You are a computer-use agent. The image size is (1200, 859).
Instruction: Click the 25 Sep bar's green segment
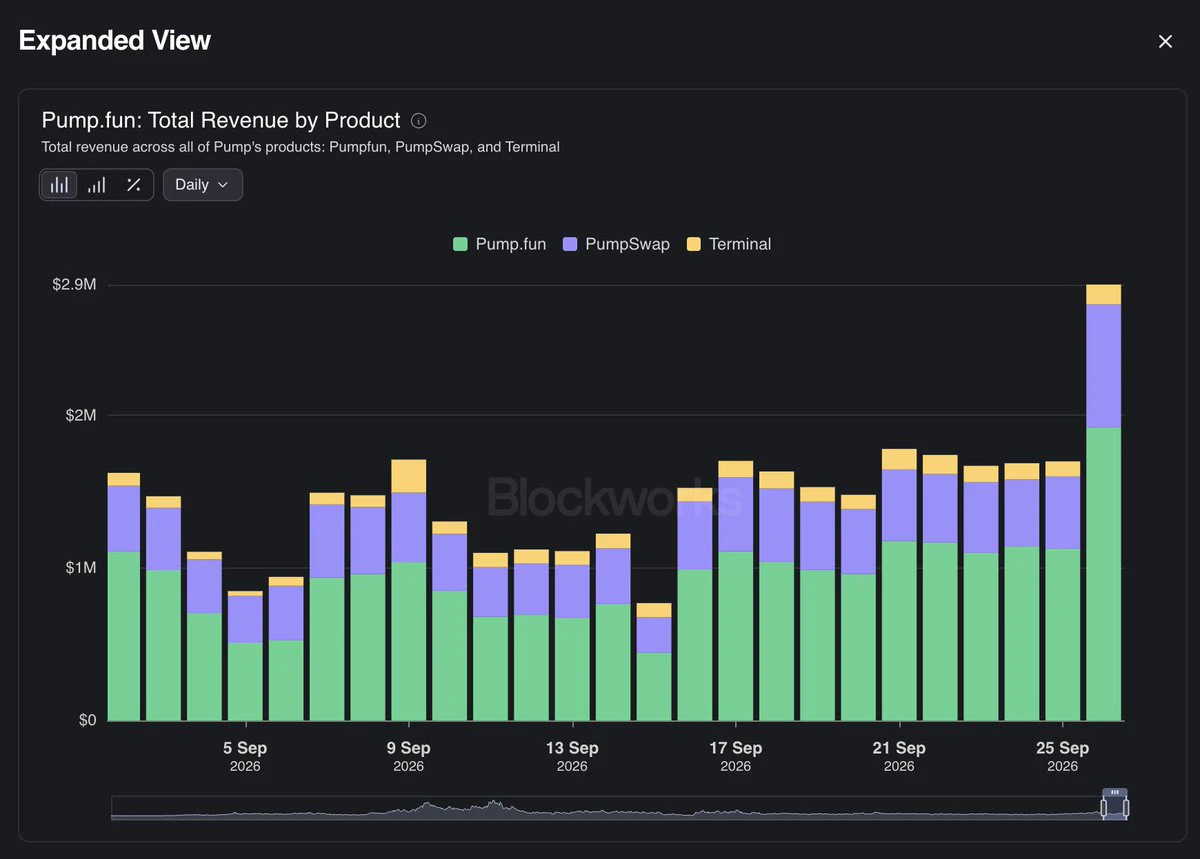coord(1062,635)
